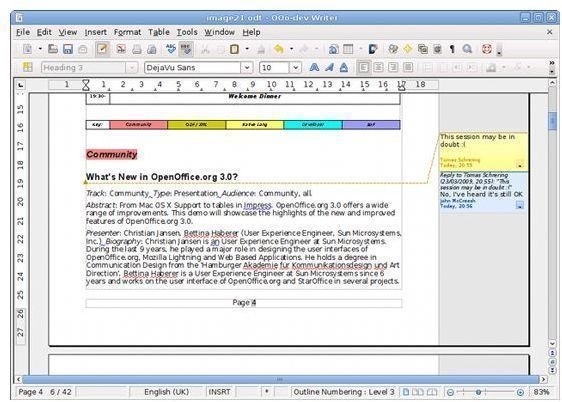Center the paragraph text
The image size is (562, 402).
point(378,67)
